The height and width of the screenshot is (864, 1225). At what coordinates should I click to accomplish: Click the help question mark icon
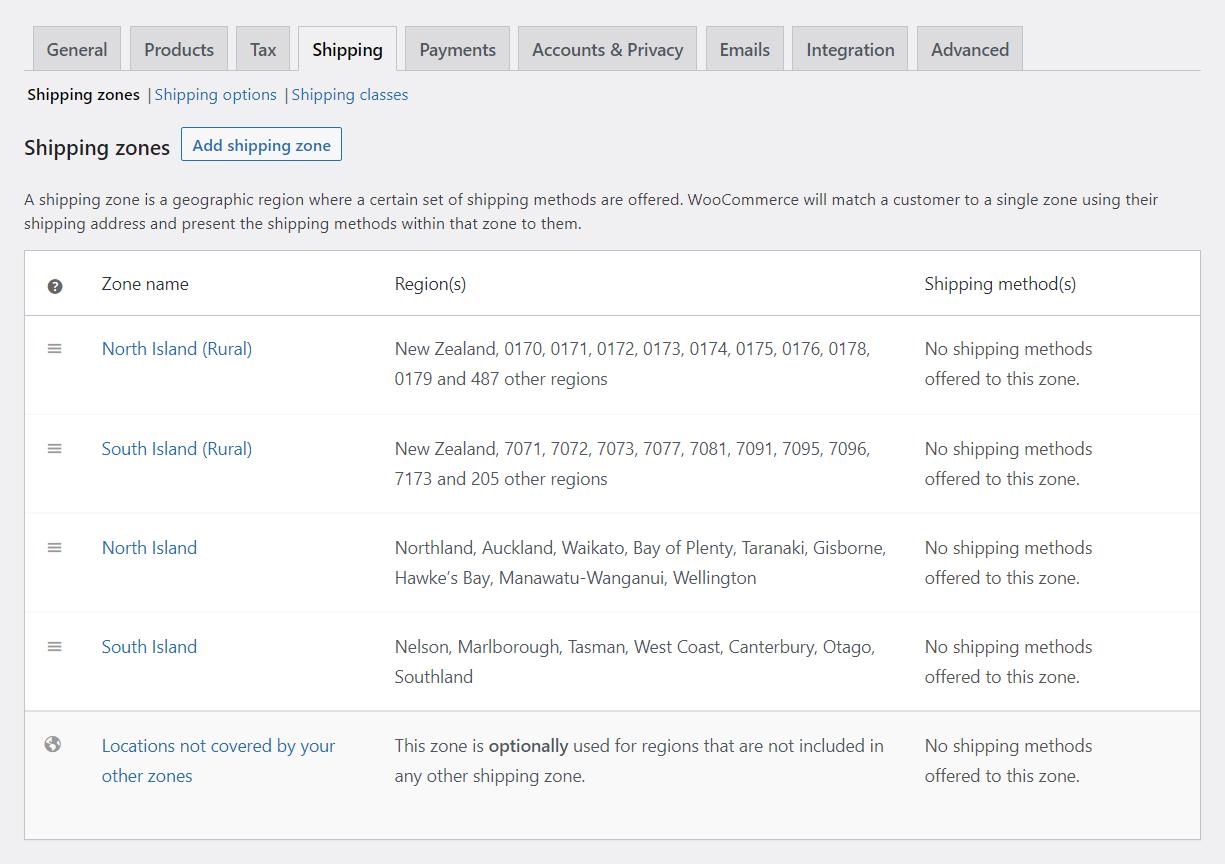(x=55, y=286)
